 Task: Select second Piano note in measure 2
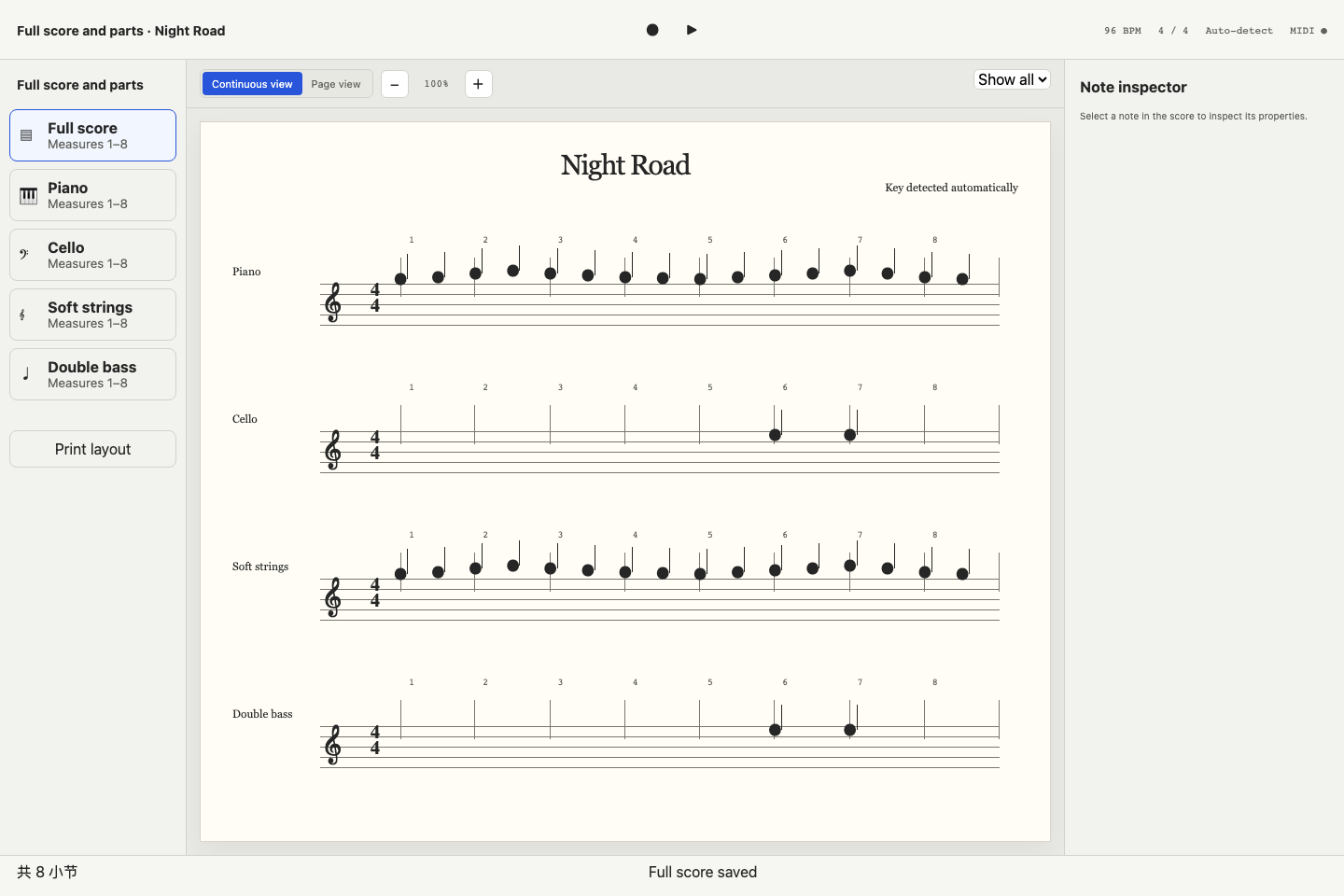(x=512, y=271)
